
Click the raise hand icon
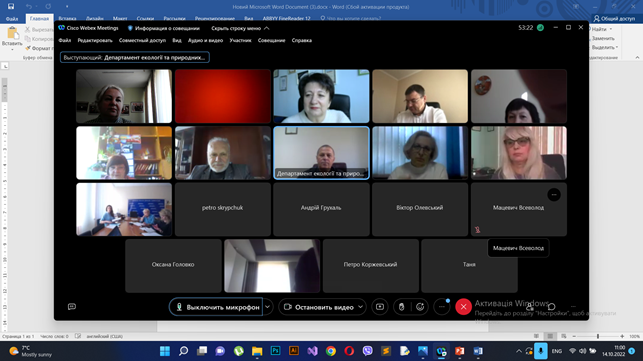click(401, 307)
